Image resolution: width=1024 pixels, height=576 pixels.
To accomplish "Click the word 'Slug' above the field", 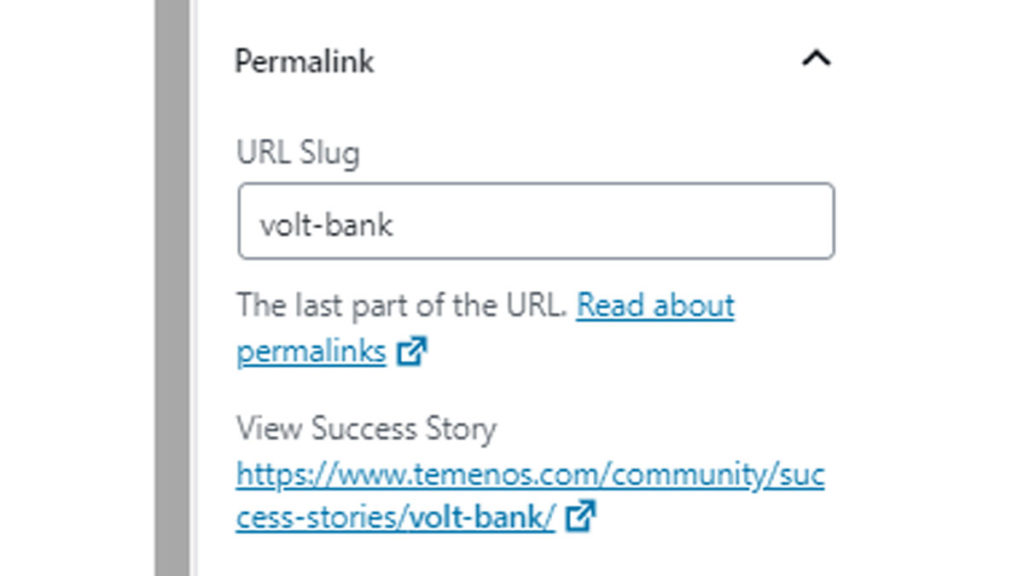I will tap(329, 153).
